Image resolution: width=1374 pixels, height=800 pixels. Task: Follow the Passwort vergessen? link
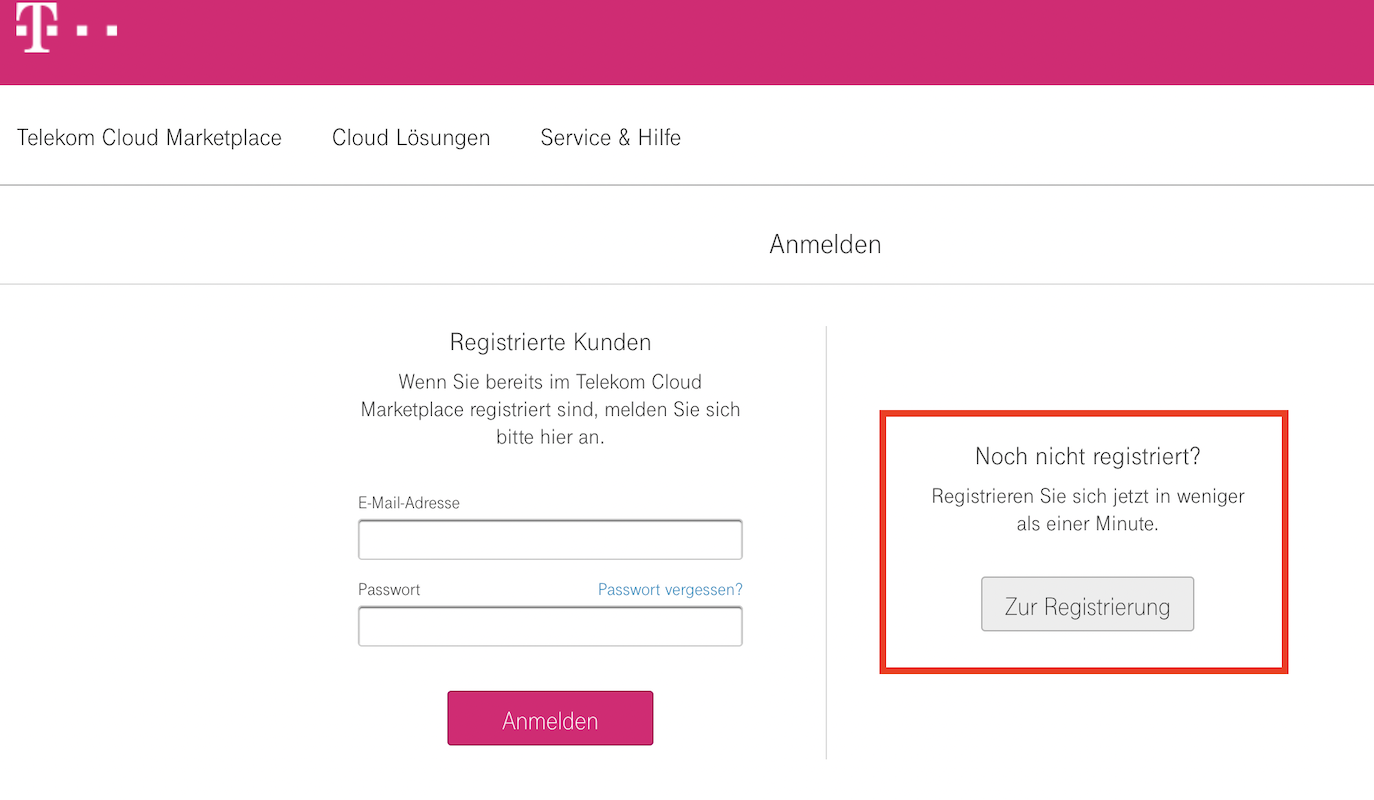(x=670, y=590)
